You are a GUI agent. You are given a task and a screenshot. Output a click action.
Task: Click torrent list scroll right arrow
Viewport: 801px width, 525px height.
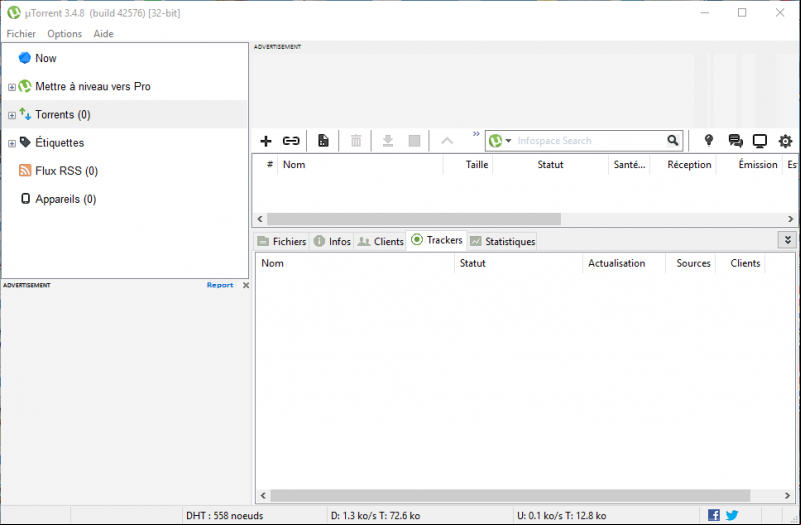pos(790,219)
